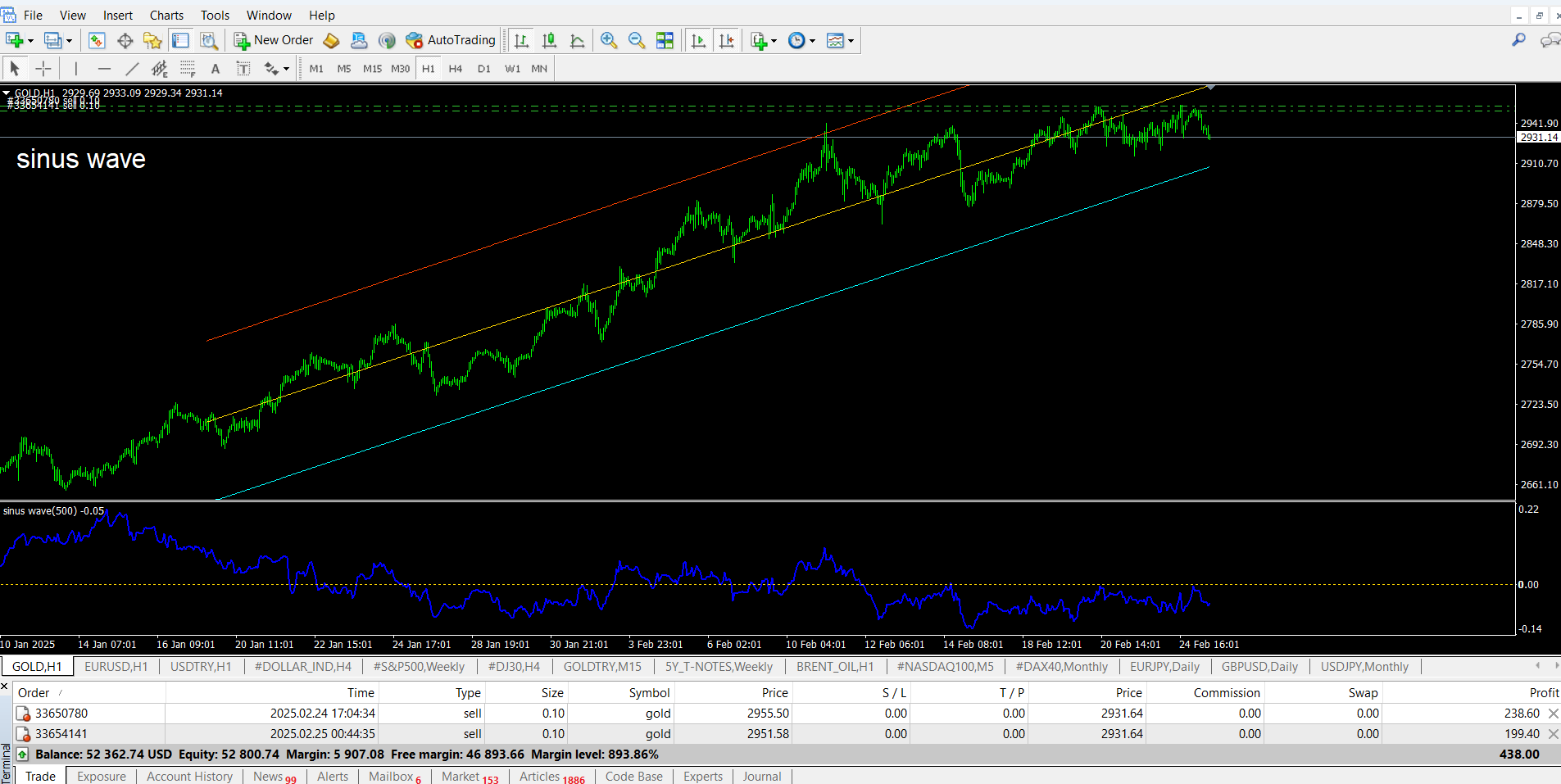
Task: Toggle the Chart Shift icon
Action: [726, 40]
